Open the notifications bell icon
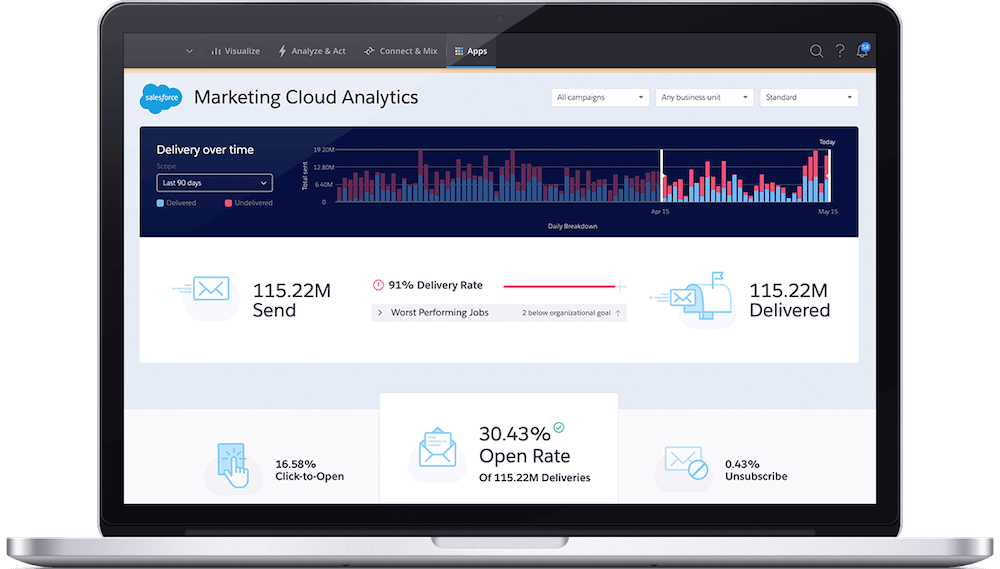Screen dimensions: 1000x569 pos(863,51)
